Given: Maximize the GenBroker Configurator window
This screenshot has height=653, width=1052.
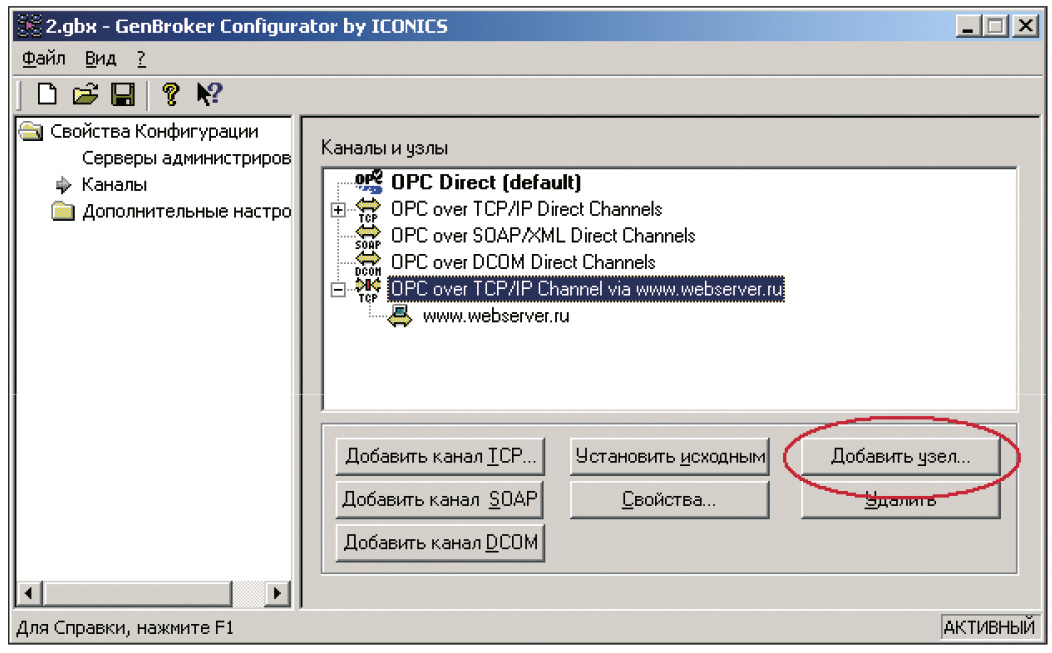Looking at the screenshot, I should pyautogui.click(x=996, y=26).
